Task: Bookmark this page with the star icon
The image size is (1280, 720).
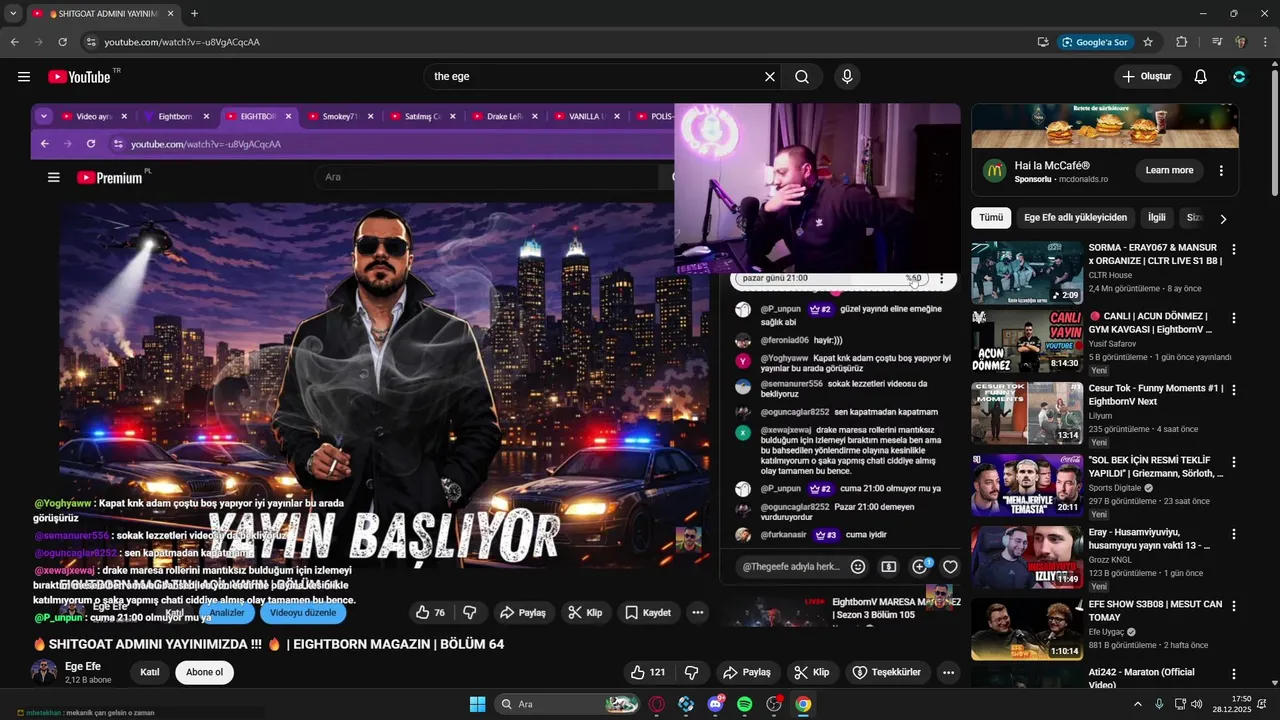Action: pyautogui.click(x=1148, y=42)
